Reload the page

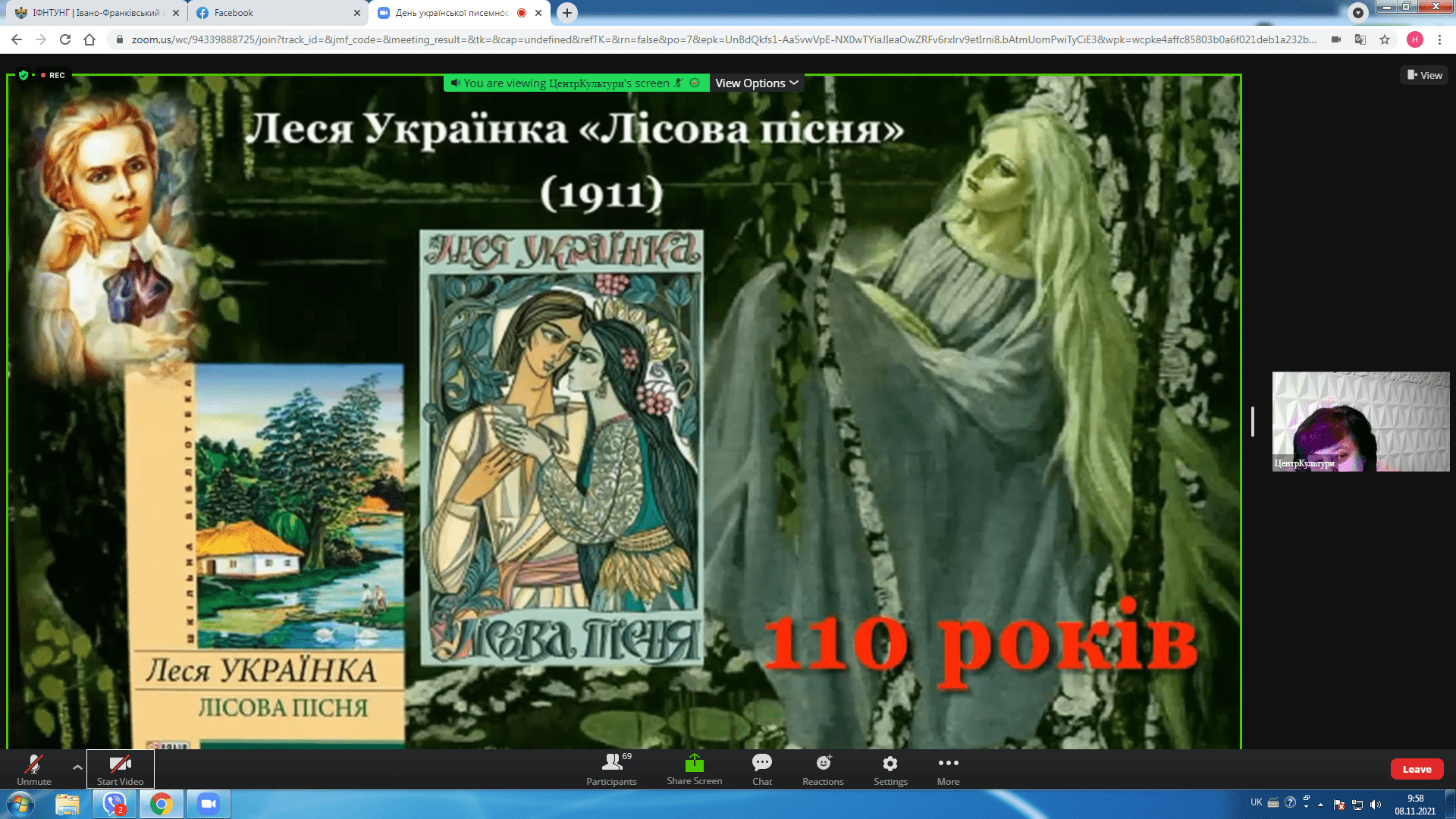65,39
